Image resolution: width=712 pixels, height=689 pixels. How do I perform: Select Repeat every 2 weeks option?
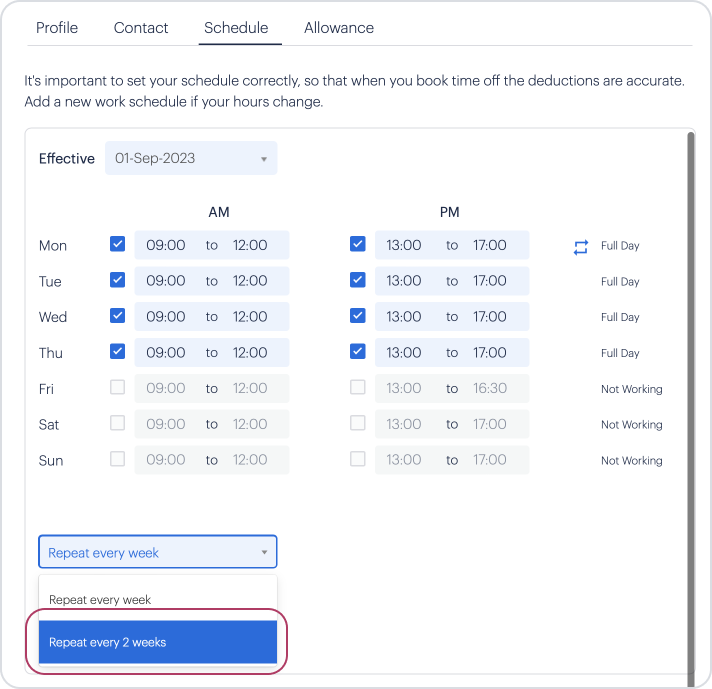click(x=158, y=642)
